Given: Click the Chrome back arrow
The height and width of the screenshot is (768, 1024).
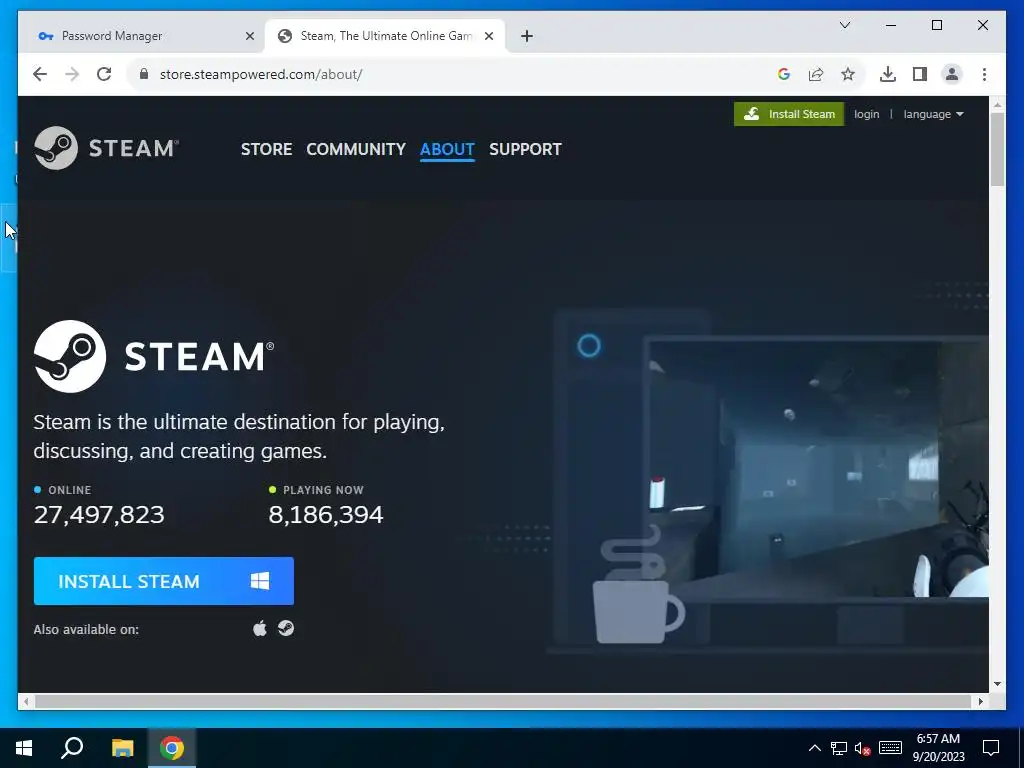Looking at the screenshot, I should click(40, 74).
